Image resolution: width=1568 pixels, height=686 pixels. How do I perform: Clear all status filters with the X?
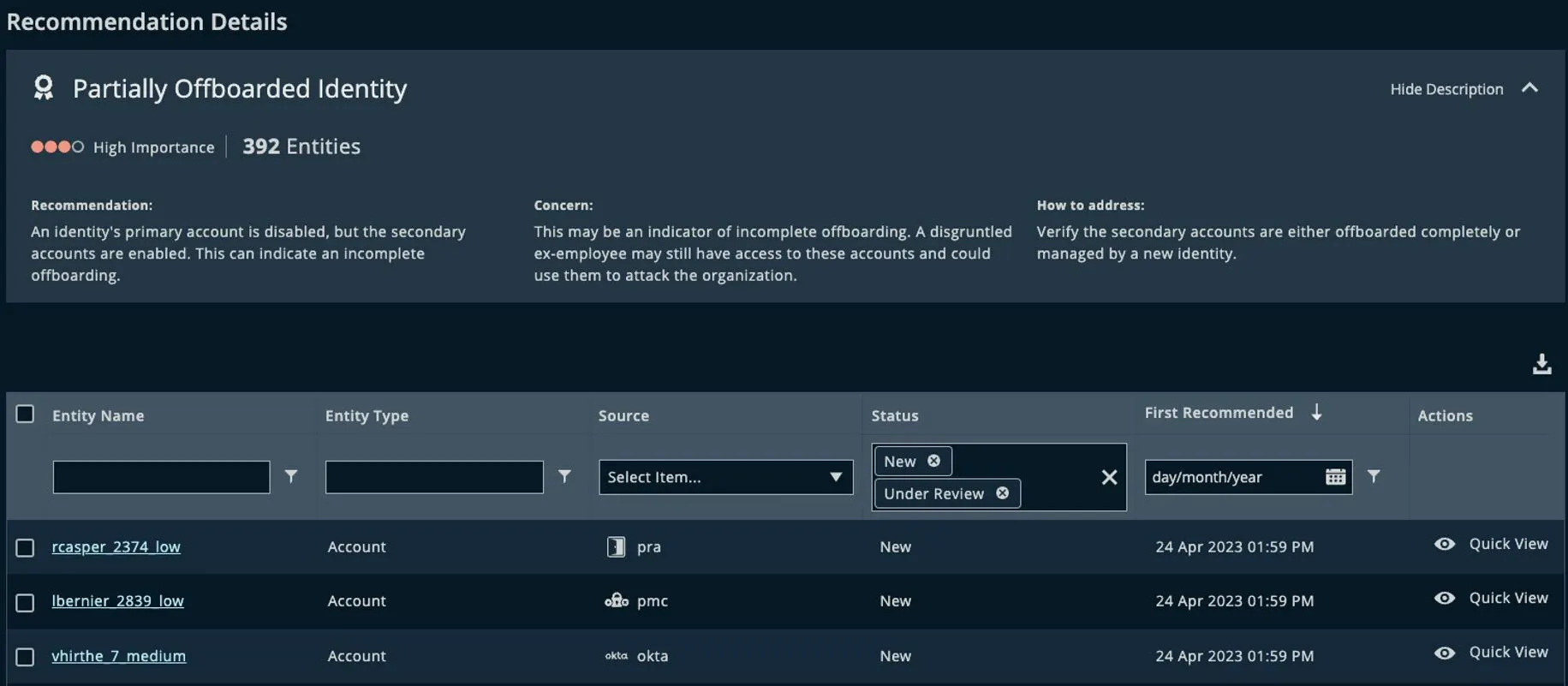coord(1109,477)
